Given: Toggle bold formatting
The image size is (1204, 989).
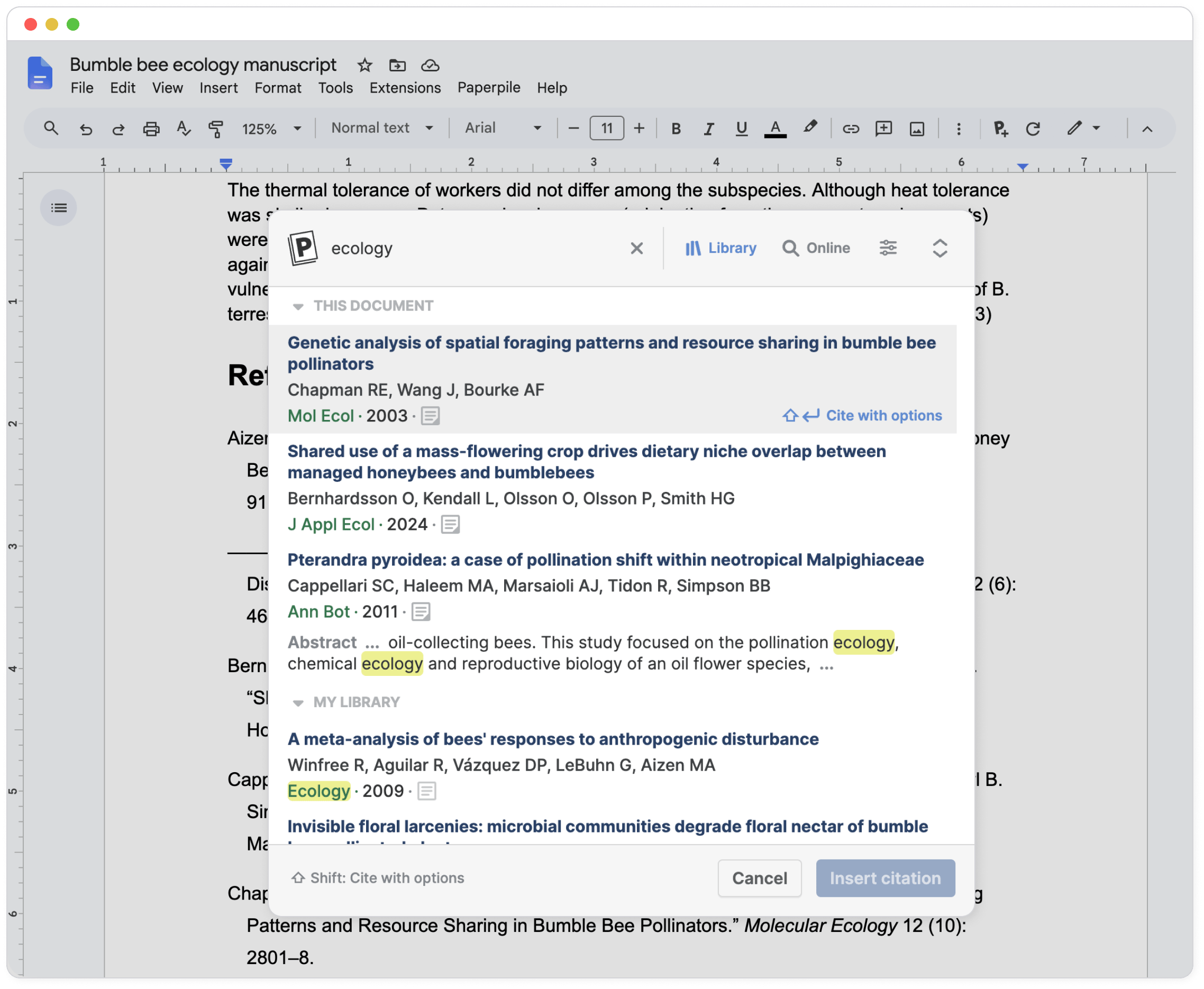Looking at the screenshot, I should 677,129.
